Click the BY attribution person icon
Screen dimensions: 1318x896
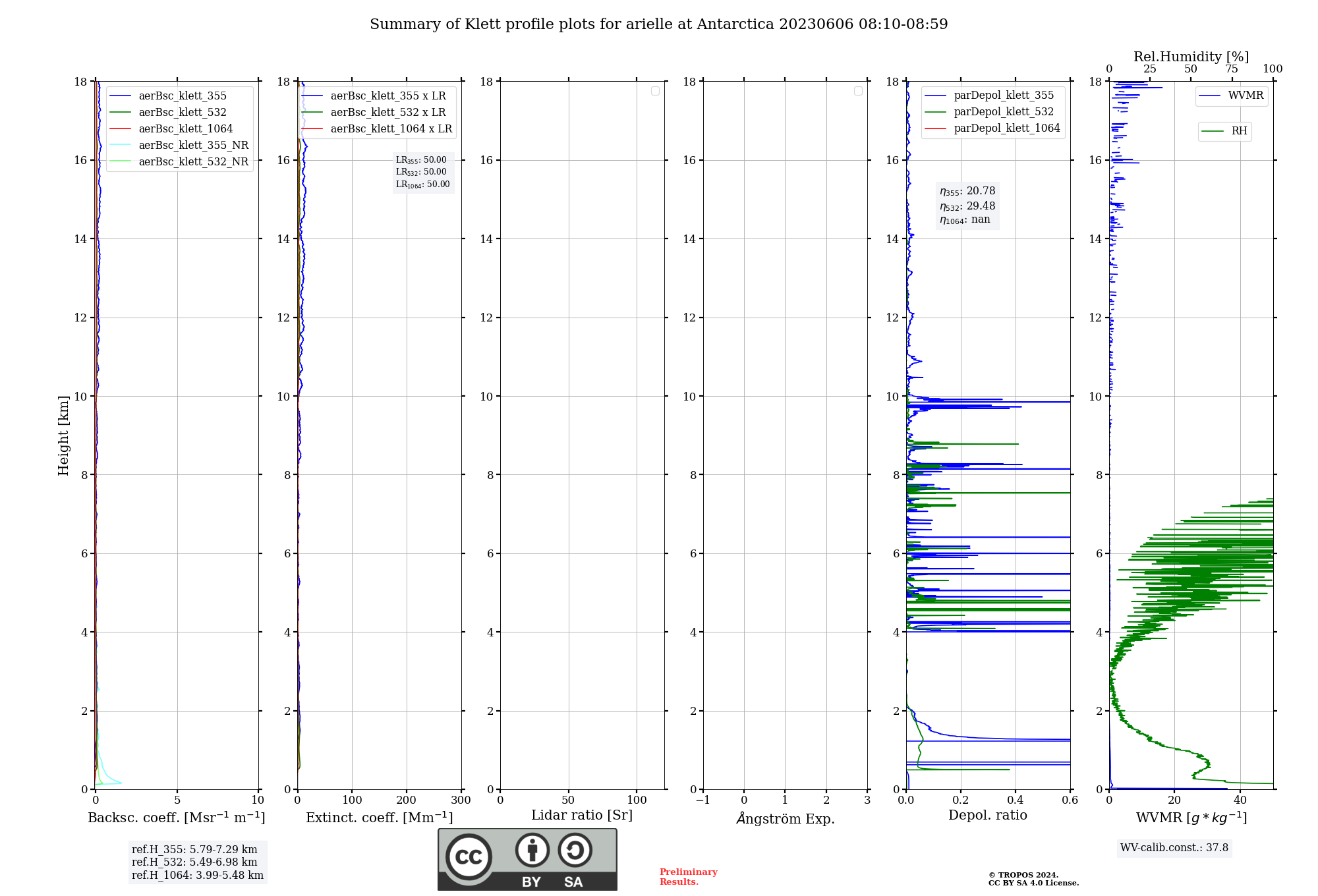532,850
